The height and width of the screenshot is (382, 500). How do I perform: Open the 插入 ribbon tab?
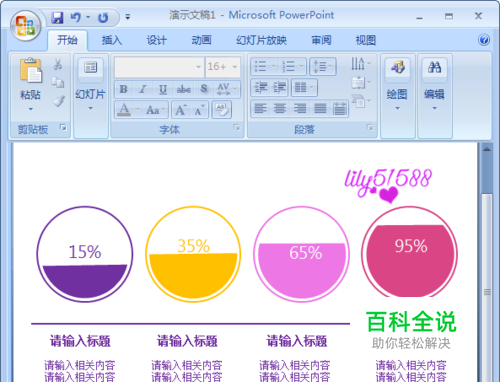(x=112, y=40)
